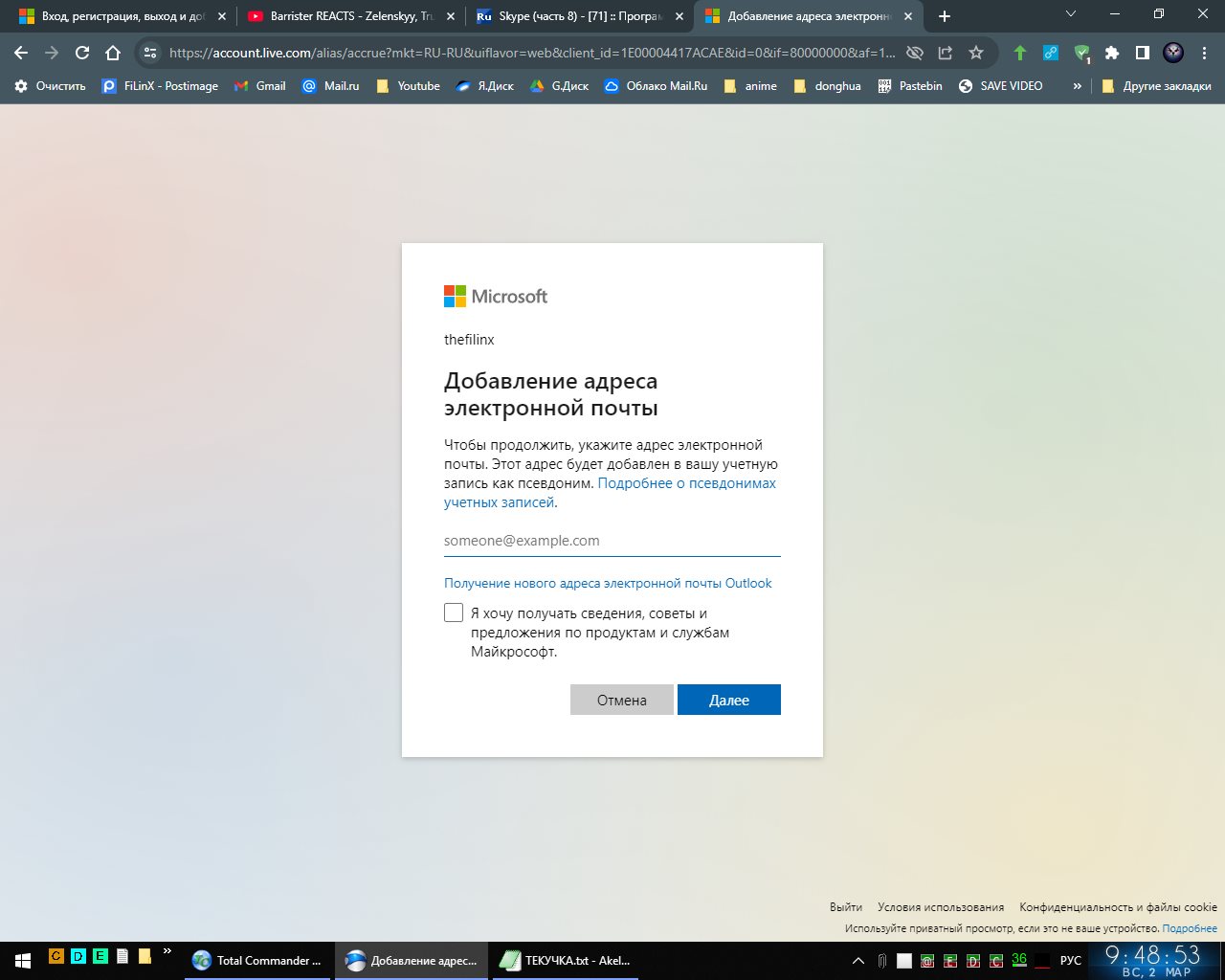Open the taskbar clock showing 9:48:53
This screenshot has width=1225, height=980.
(x=1153, y=960)
